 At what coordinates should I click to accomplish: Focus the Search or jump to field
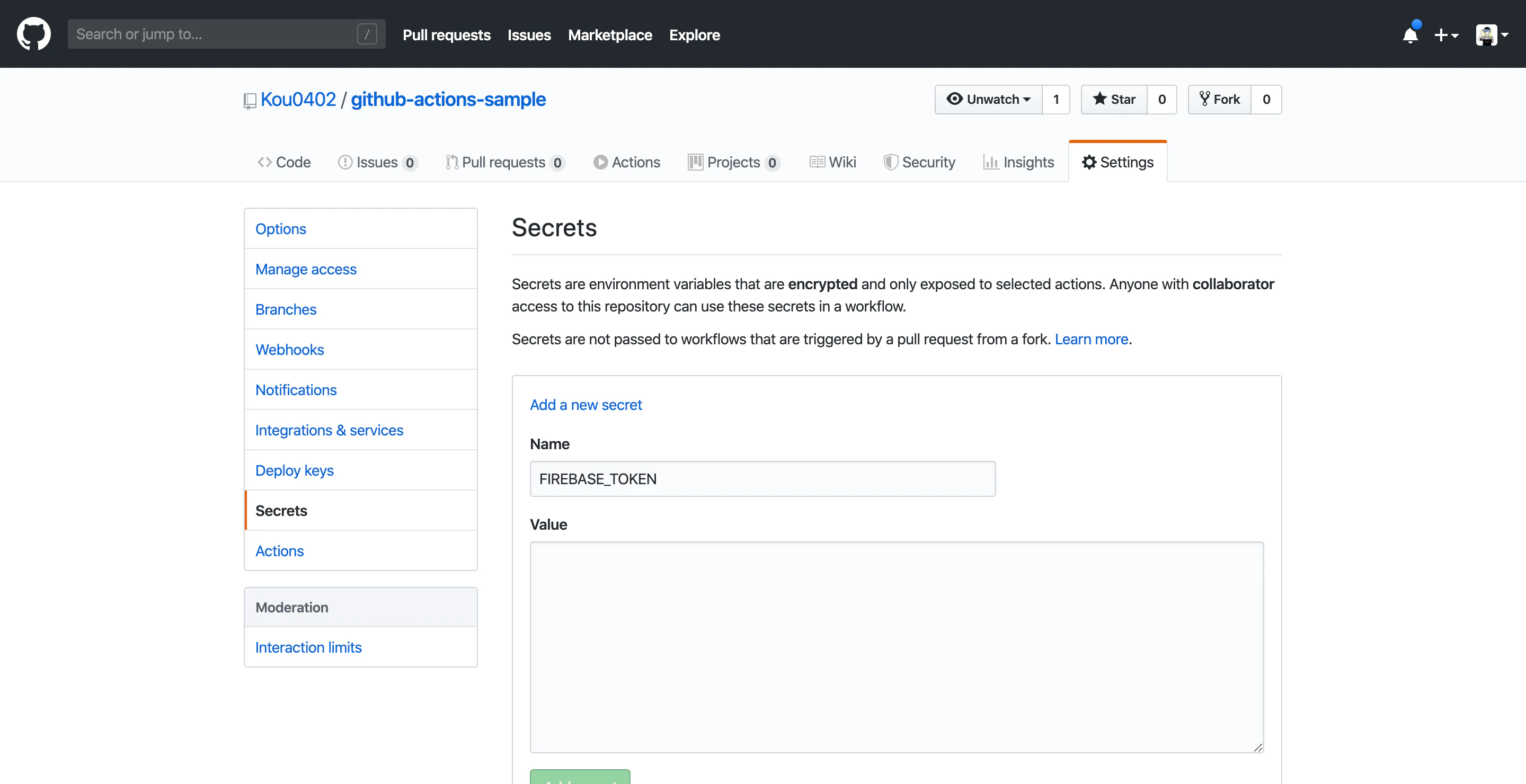pos(226,34)
